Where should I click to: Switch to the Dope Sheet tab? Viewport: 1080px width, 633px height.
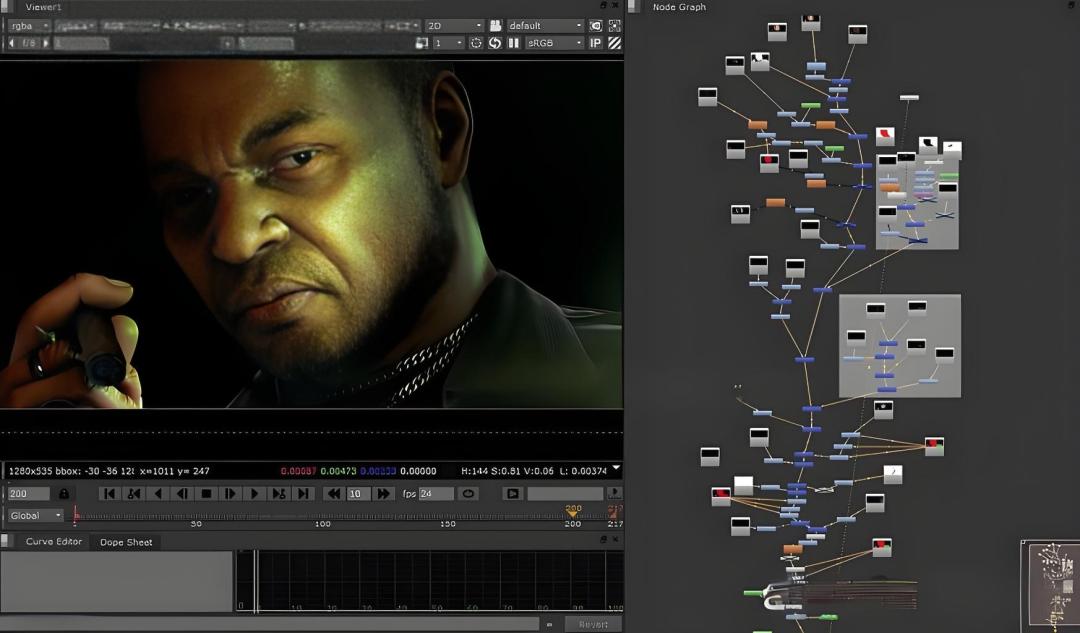point(126,542)
